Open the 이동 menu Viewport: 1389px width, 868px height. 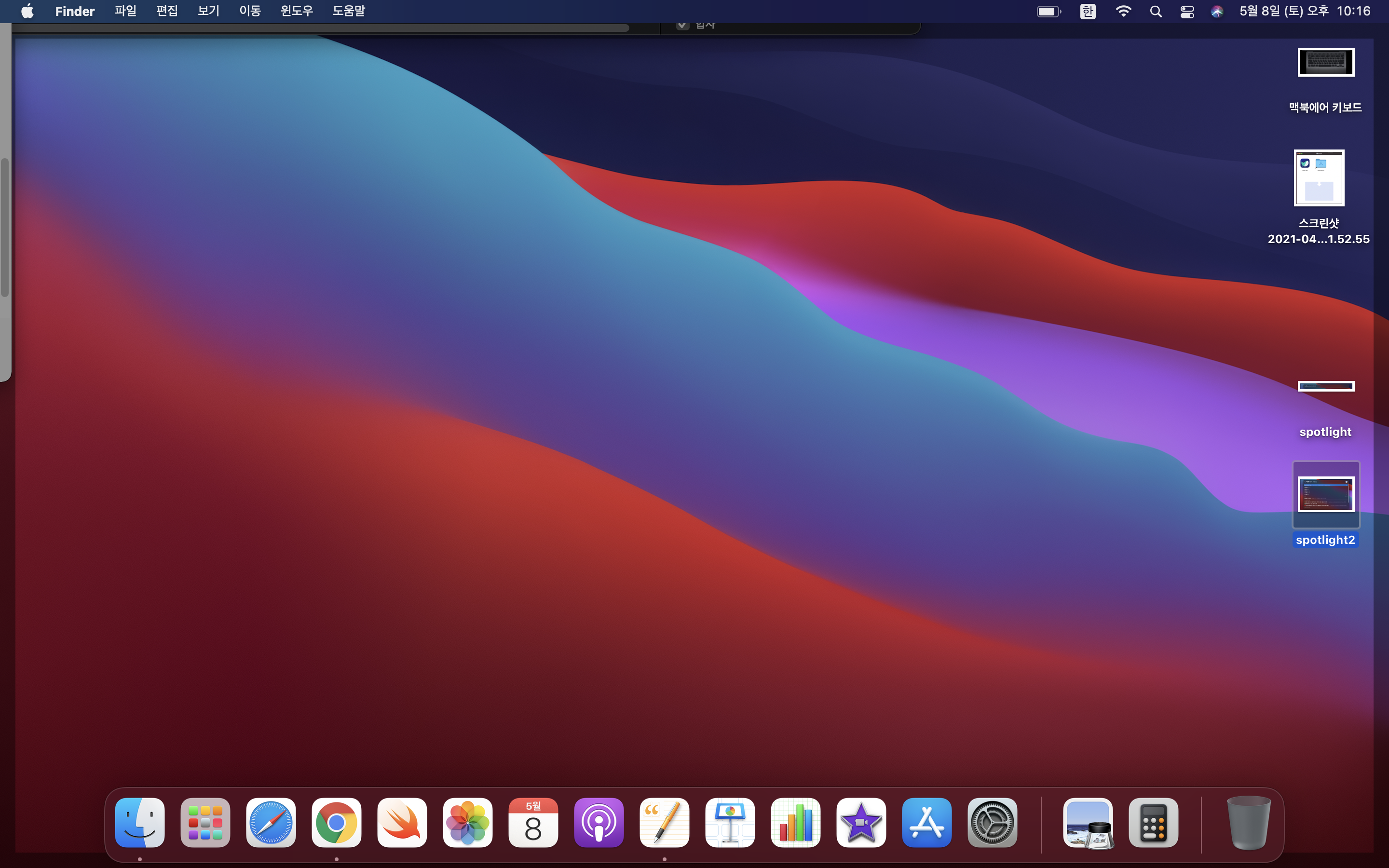click(250, 11)
